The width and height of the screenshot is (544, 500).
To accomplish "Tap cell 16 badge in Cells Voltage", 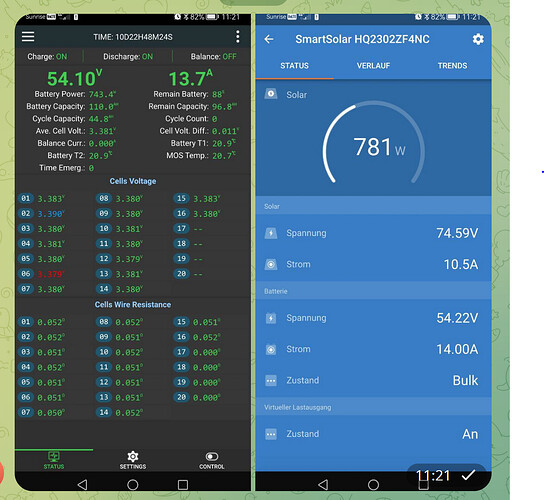I will pyautogui.click(x=181, y=213).
